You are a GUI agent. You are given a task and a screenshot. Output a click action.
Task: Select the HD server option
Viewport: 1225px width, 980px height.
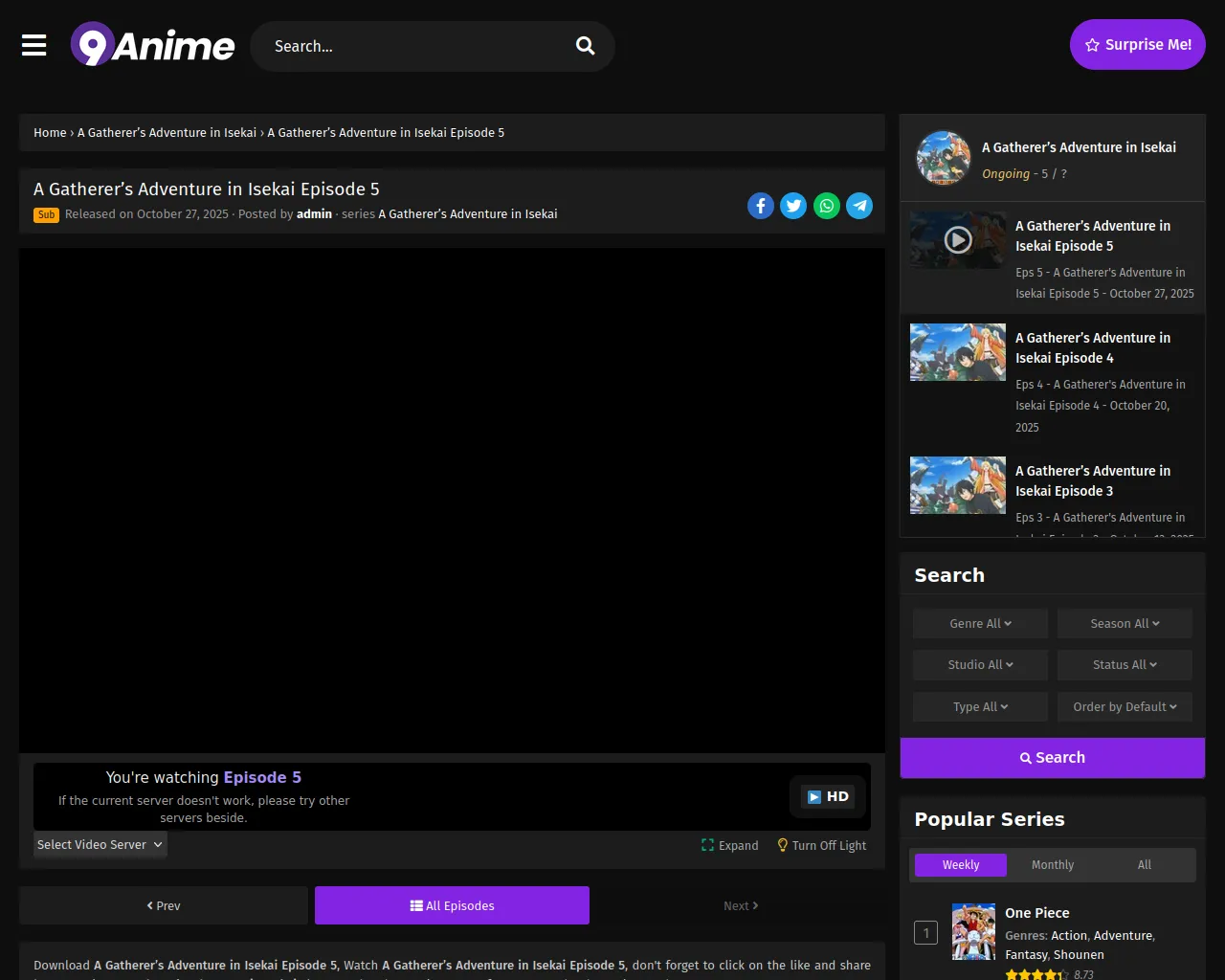point(828,796)
